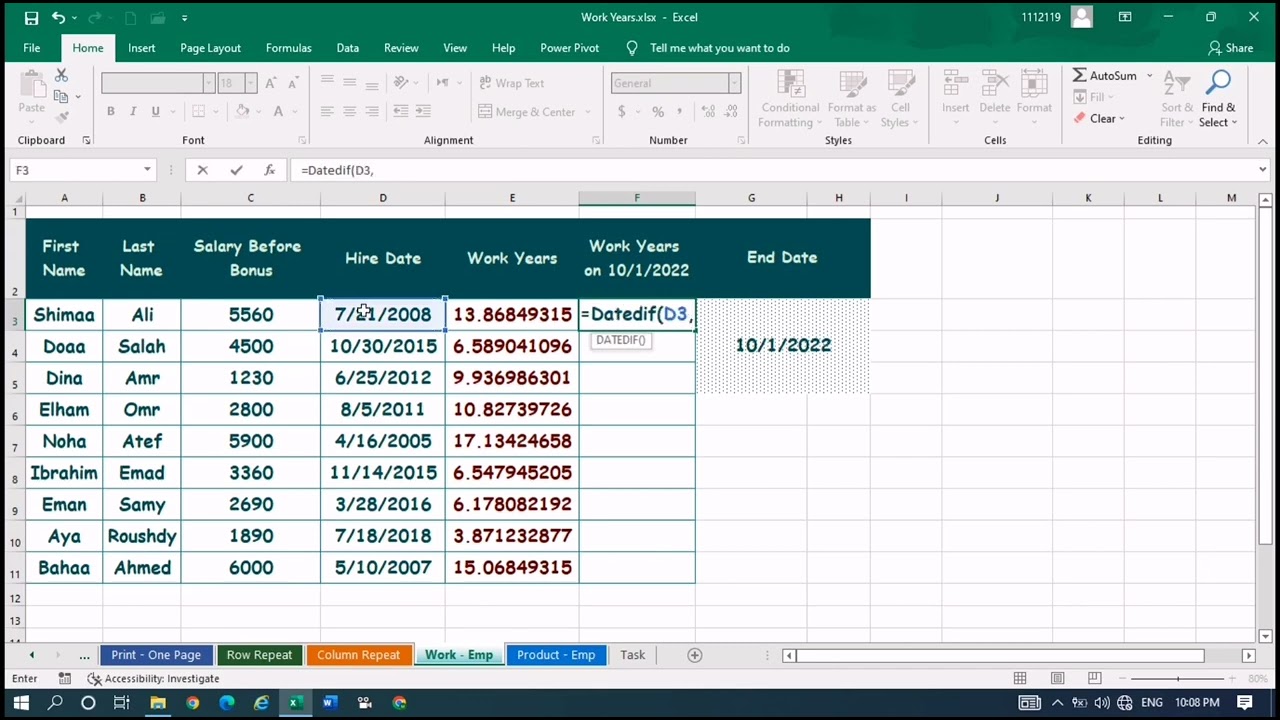The width and height of the screenshot is (1280, 720).
Task: Click the Cut scissors icon
Action: pos(61,76)
